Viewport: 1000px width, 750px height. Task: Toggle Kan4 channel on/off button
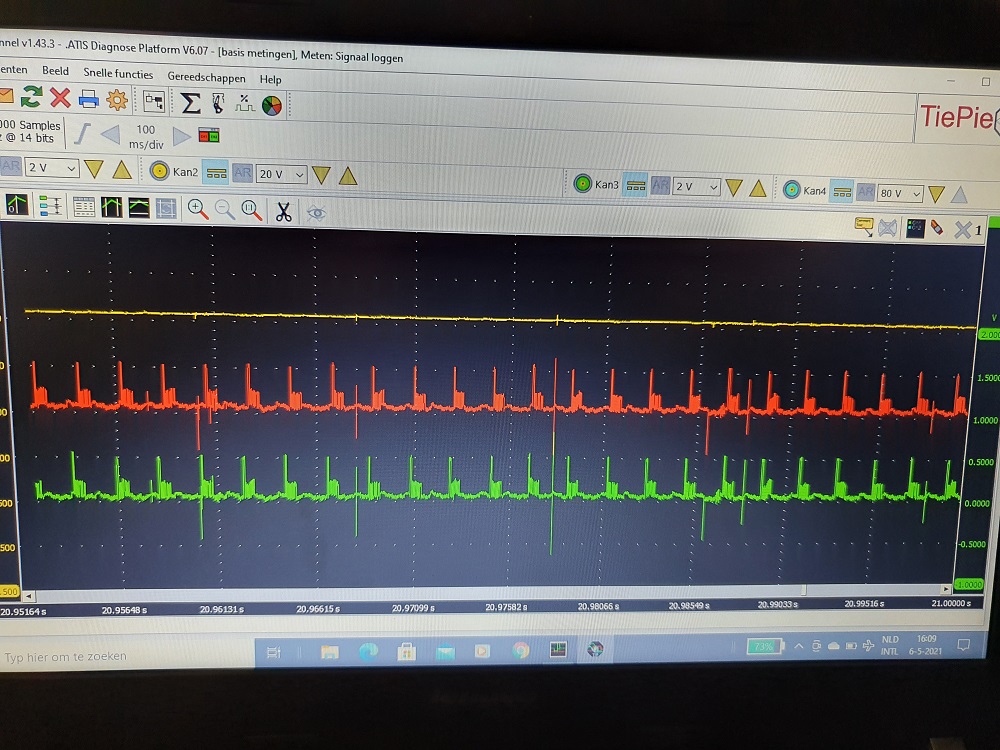[791, 189]
